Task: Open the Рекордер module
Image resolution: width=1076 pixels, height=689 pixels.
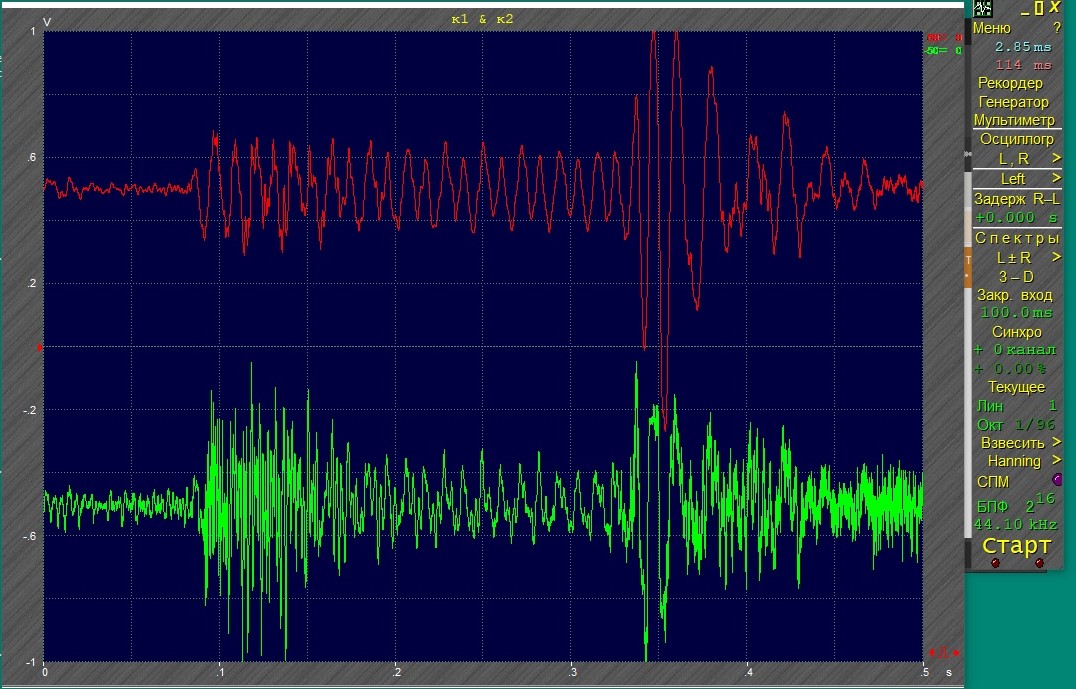Action: (x=1010, y=83)
